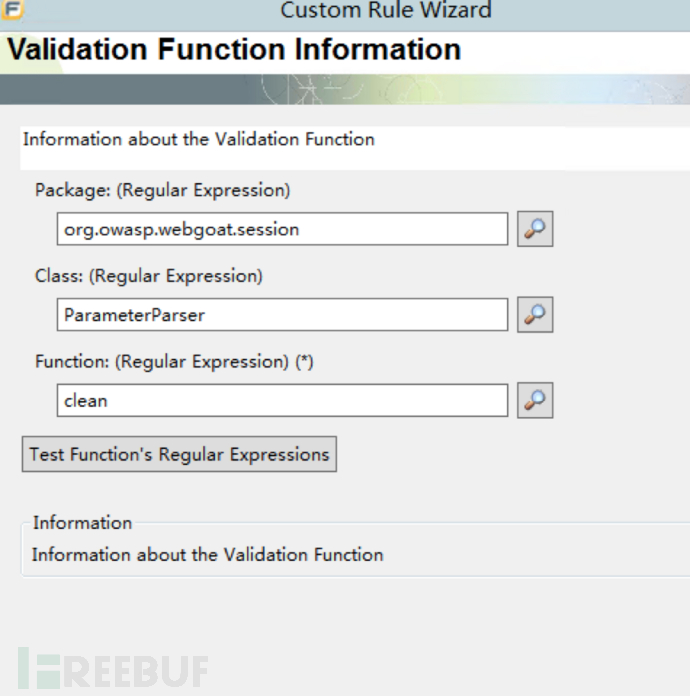690x696 pixels.
Task: Click the wizard description text under banner
Action: pos(198,139)
